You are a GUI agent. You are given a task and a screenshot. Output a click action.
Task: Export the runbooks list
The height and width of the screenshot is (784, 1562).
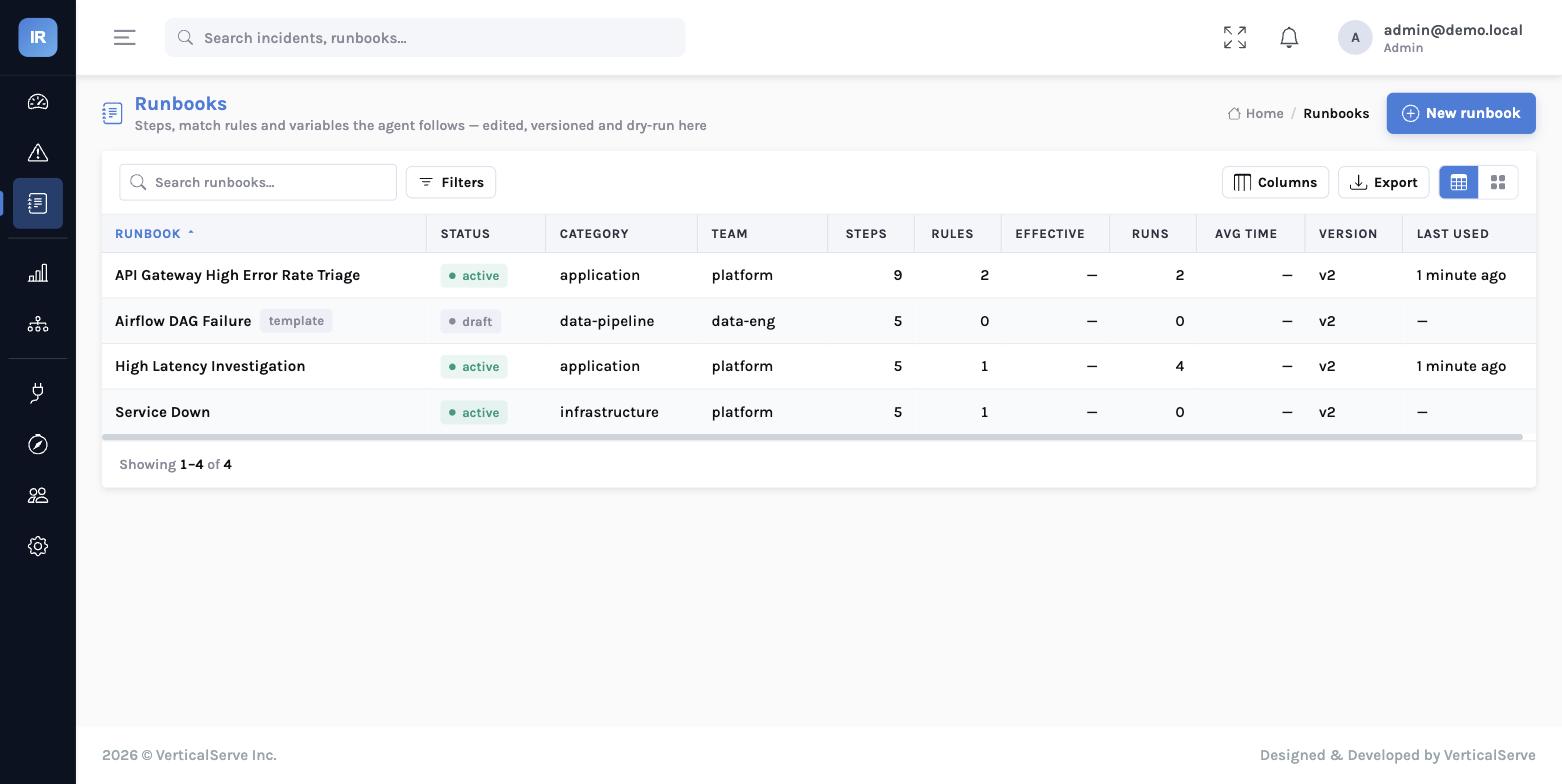(1384, 182)
